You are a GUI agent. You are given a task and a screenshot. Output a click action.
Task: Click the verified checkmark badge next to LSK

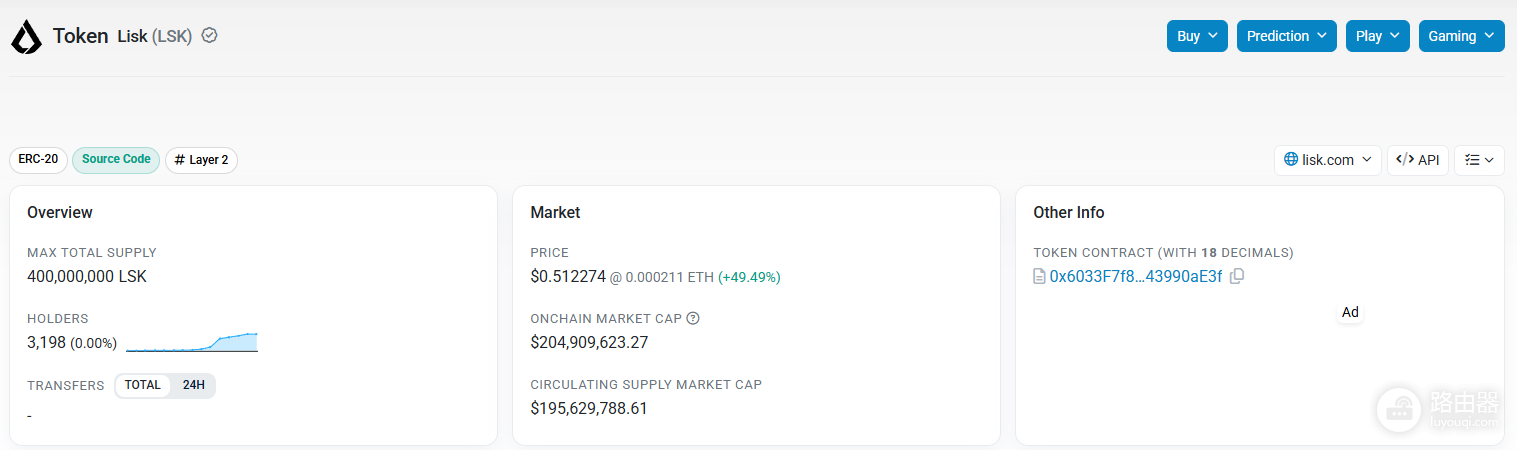209,35
